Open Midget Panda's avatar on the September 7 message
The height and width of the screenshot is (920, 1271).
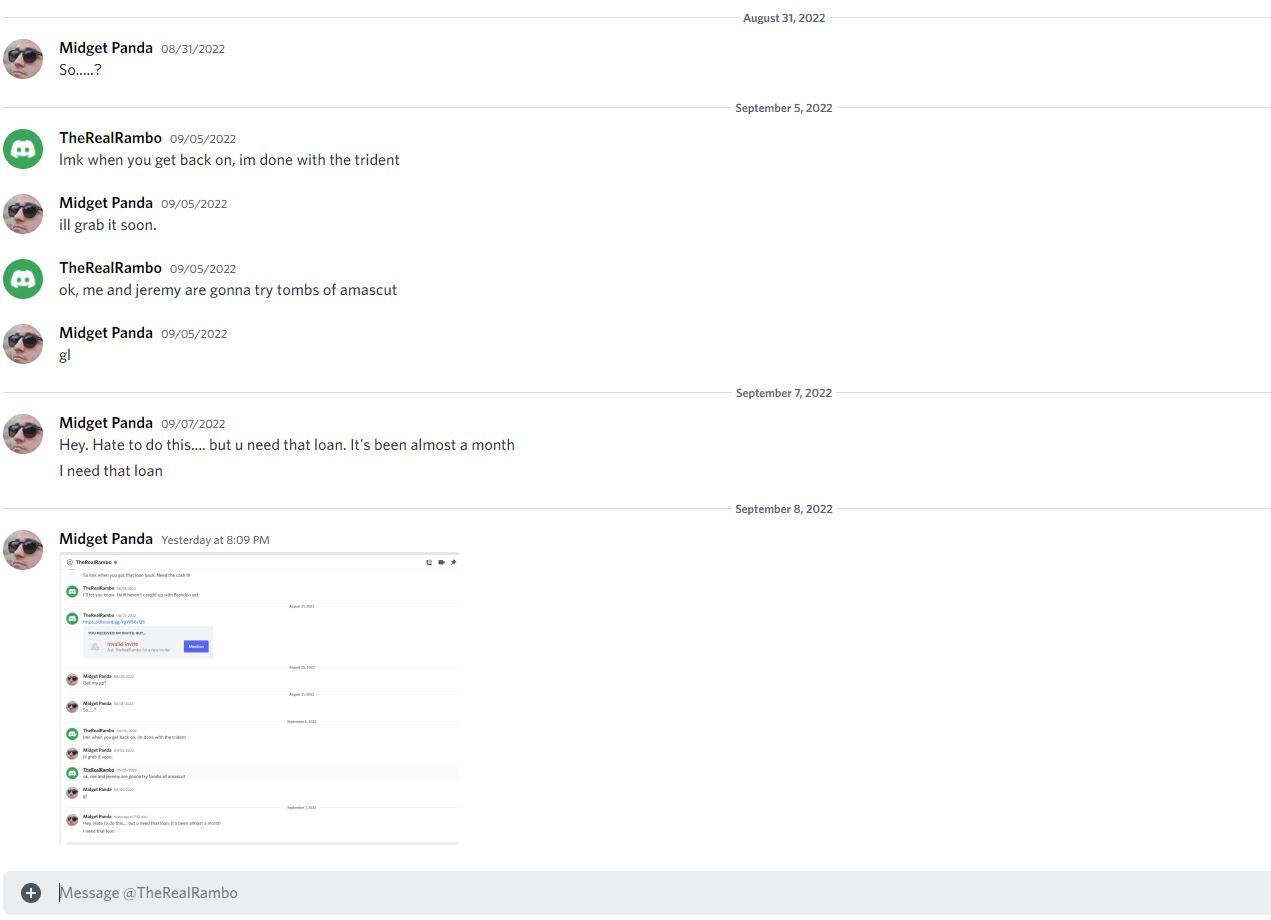click(23, 434)
